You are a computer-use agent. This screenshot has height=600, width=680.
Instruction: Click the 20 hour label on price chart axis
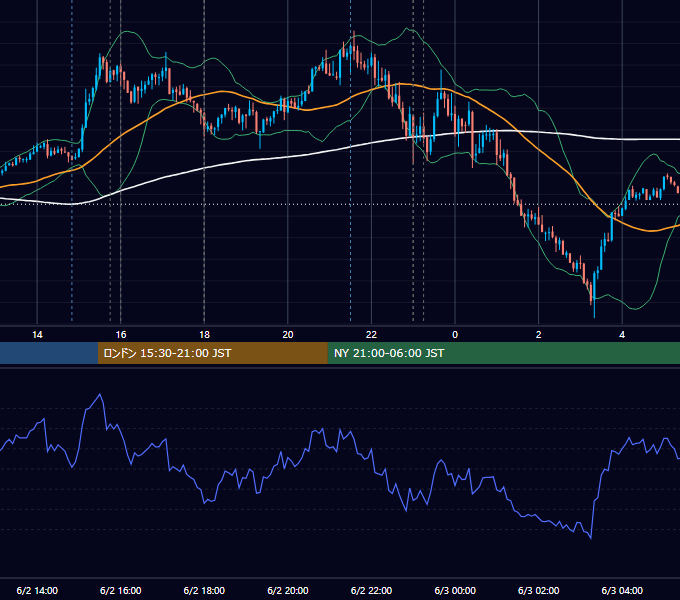pos(288,335)
